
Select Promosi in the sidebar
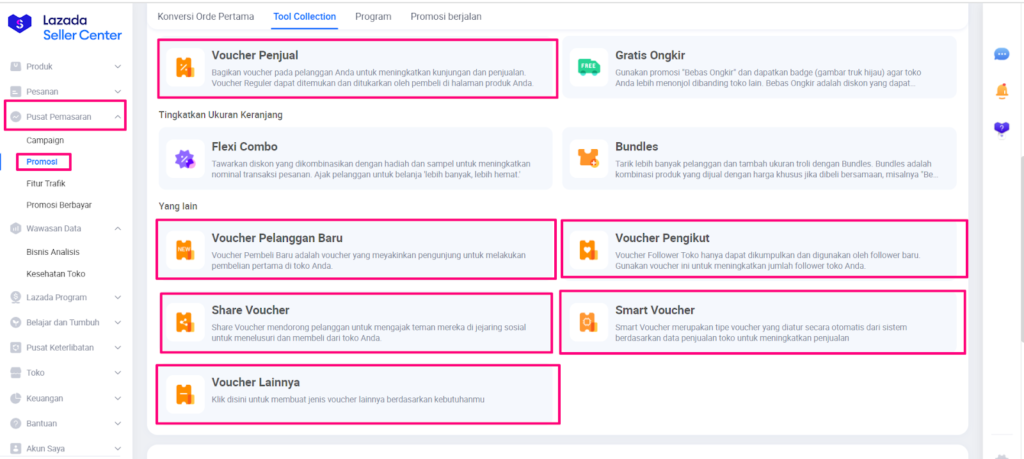pos(42,161)
